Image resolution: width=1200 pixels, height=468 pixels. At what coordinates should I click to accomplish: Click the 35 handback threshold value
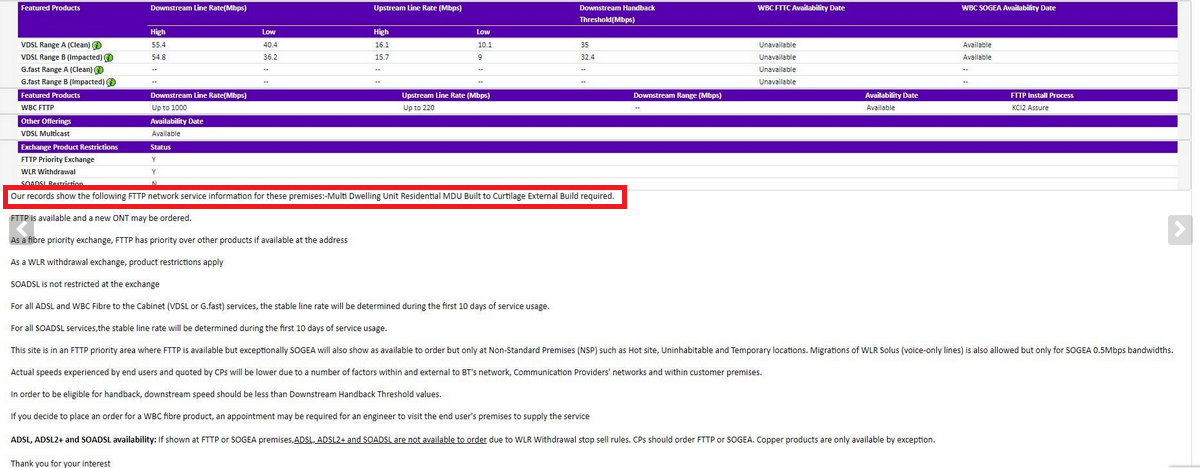coord(584,45)
